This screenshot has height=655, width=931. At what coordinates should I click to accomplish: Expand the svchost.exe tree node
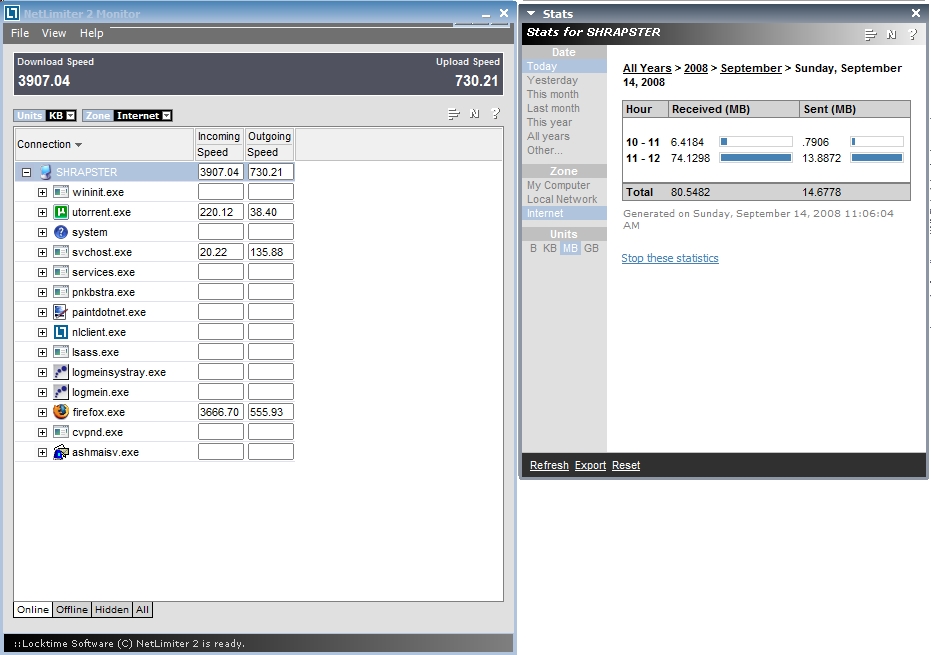[x=42, y=252]
